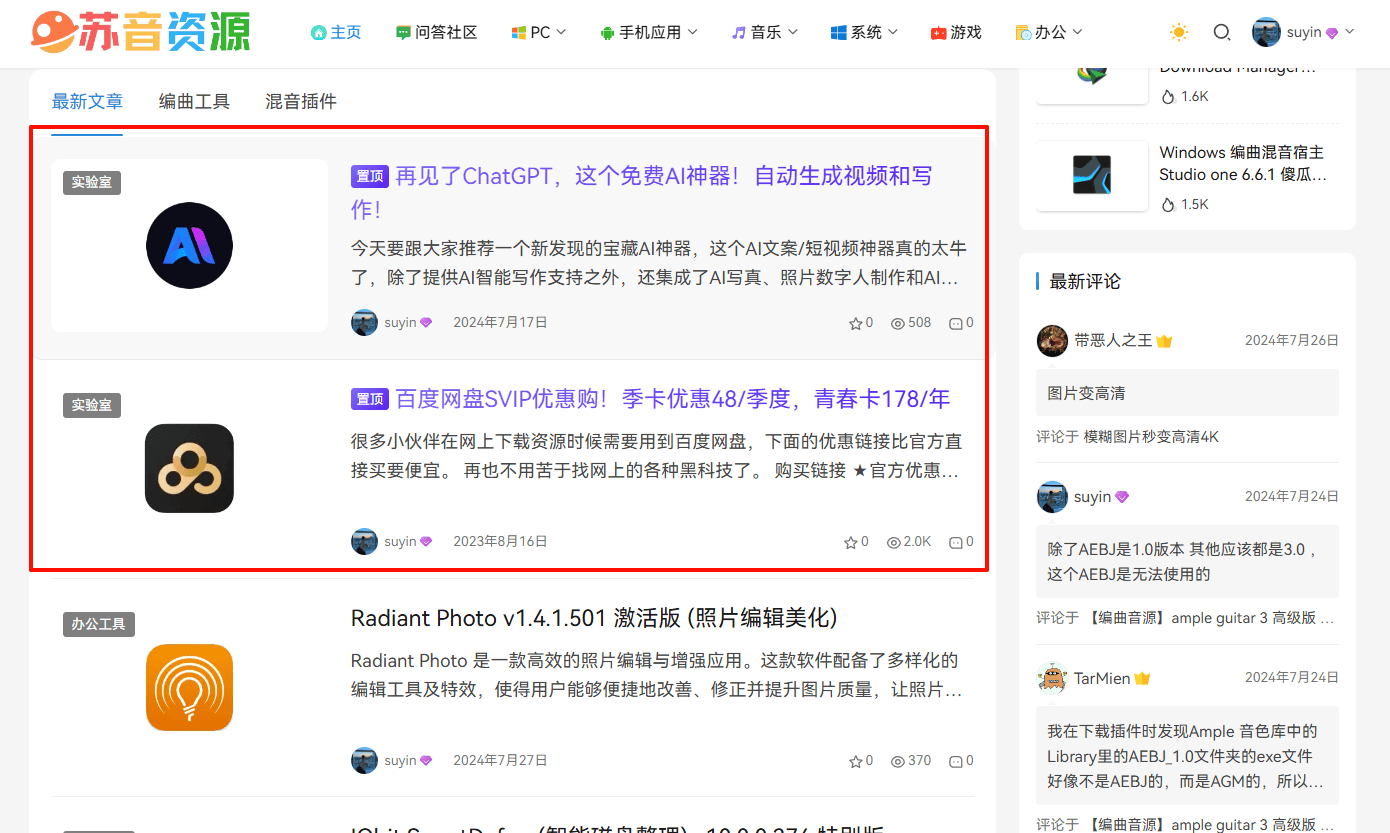This screenshot has width=1390, height=833.
Task: Click the comment icon on ChatGPT article
Action: (x=955, y=323)
